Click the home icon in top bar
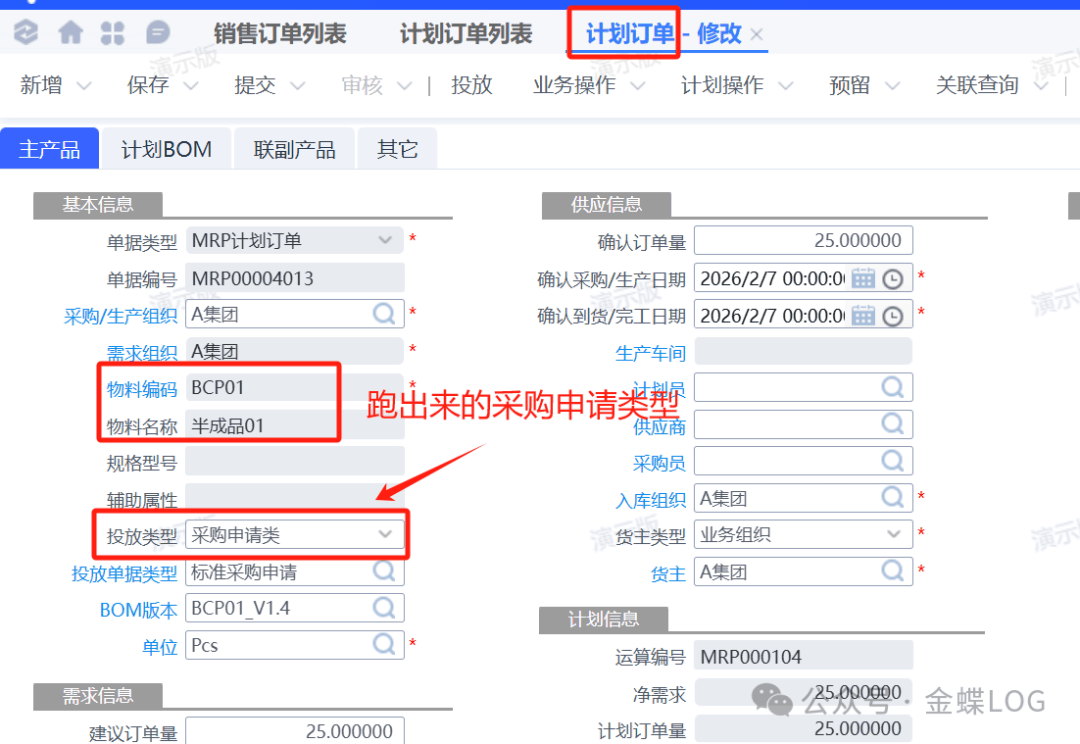Screen dimensions: 1080x744 point(70,33)
